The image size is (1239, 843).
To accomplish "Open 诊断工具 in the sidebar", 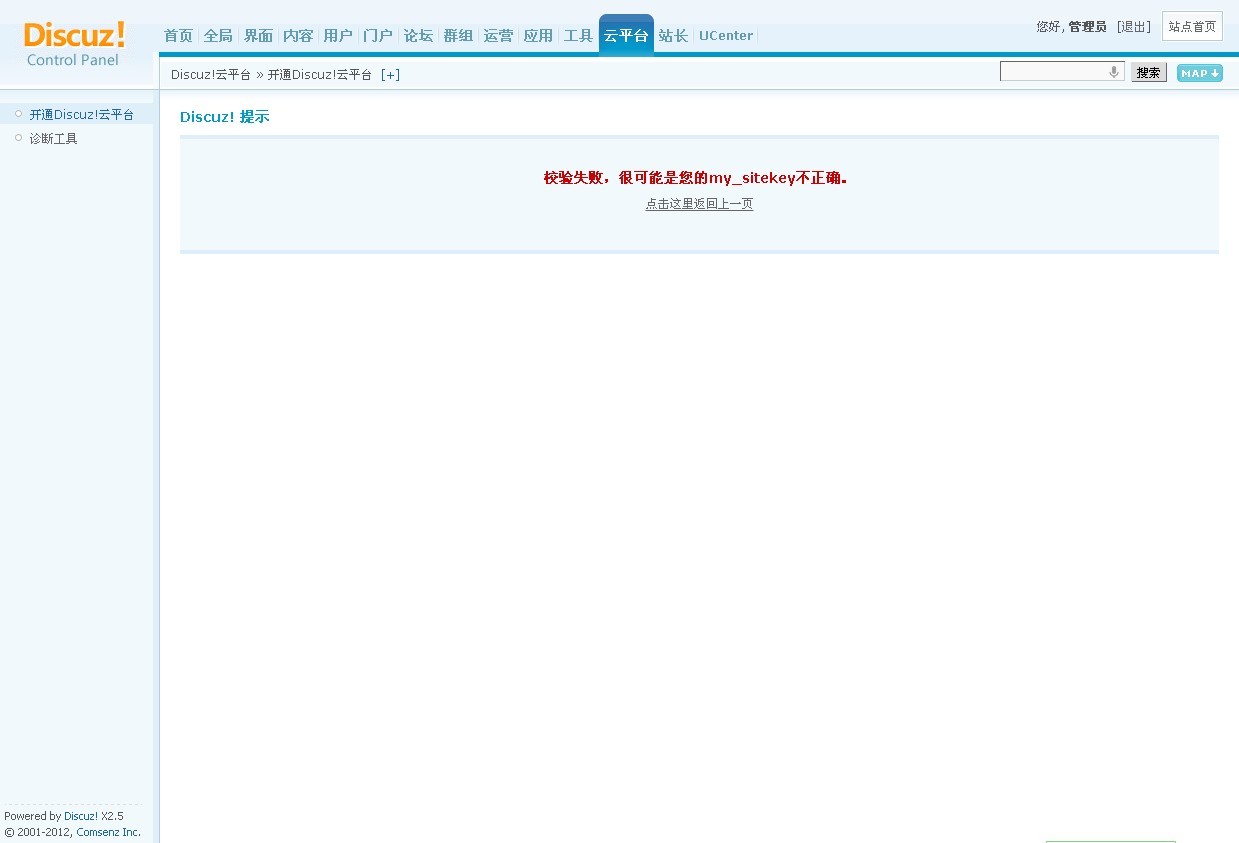I will click(x=53, y=139).
